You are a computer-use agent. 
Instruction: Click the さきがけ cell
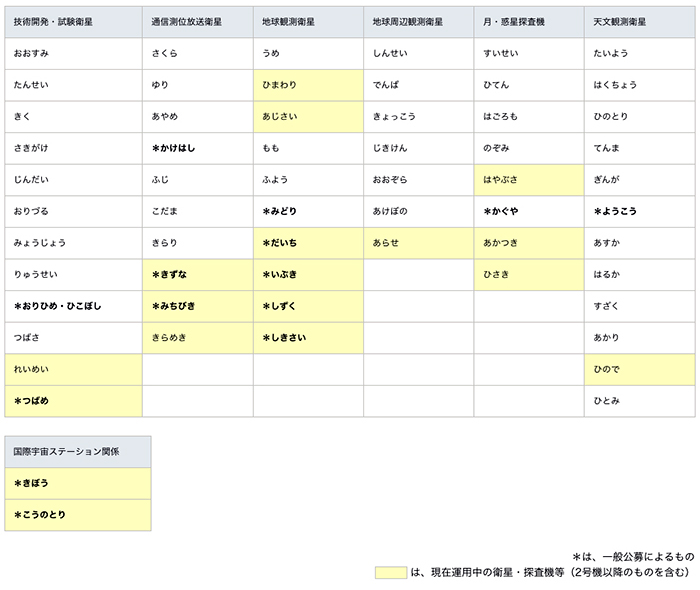click(74, 149)
